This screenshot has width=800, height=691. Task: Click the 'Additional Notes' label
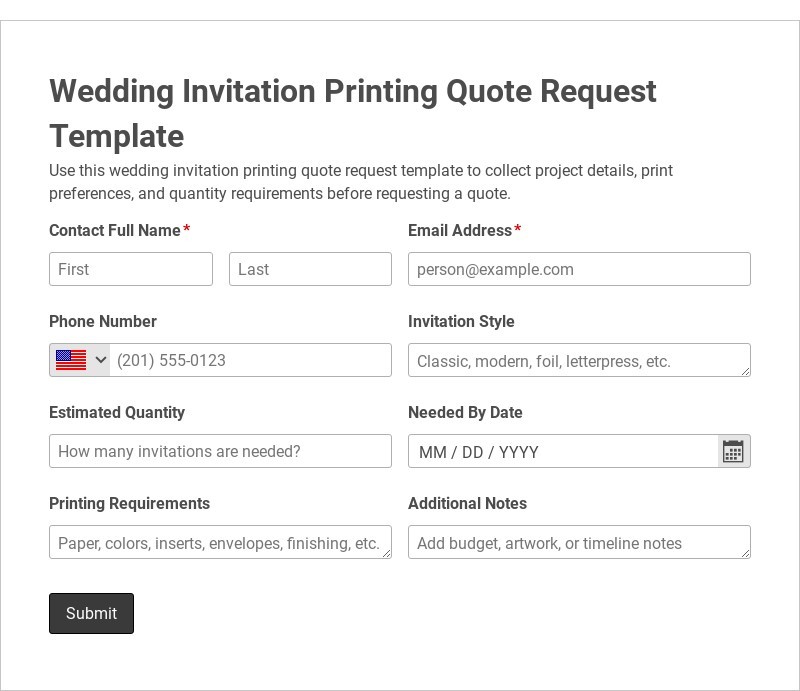tap(467, 503)
